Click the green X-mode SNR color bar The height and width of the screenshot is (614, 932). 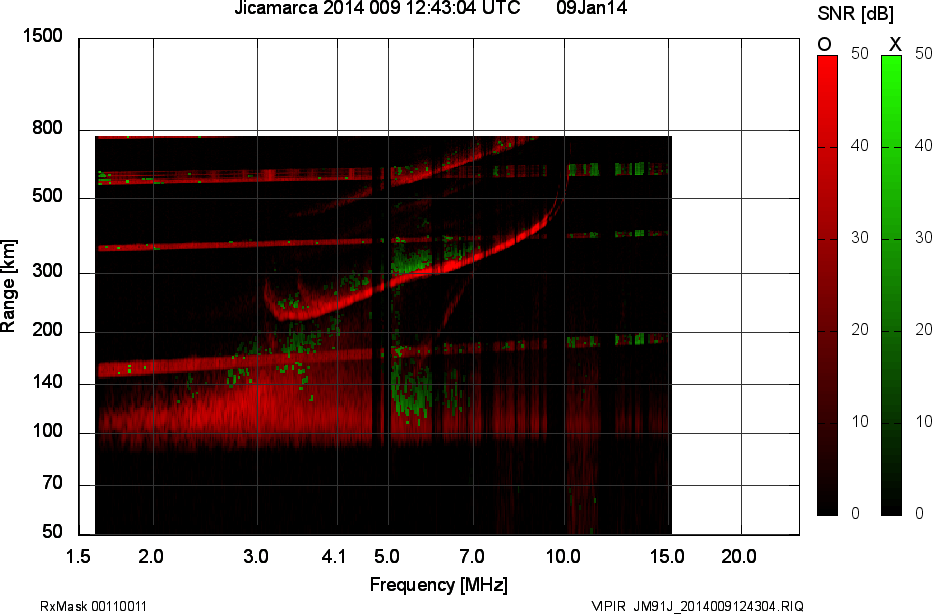click(891, 285)
